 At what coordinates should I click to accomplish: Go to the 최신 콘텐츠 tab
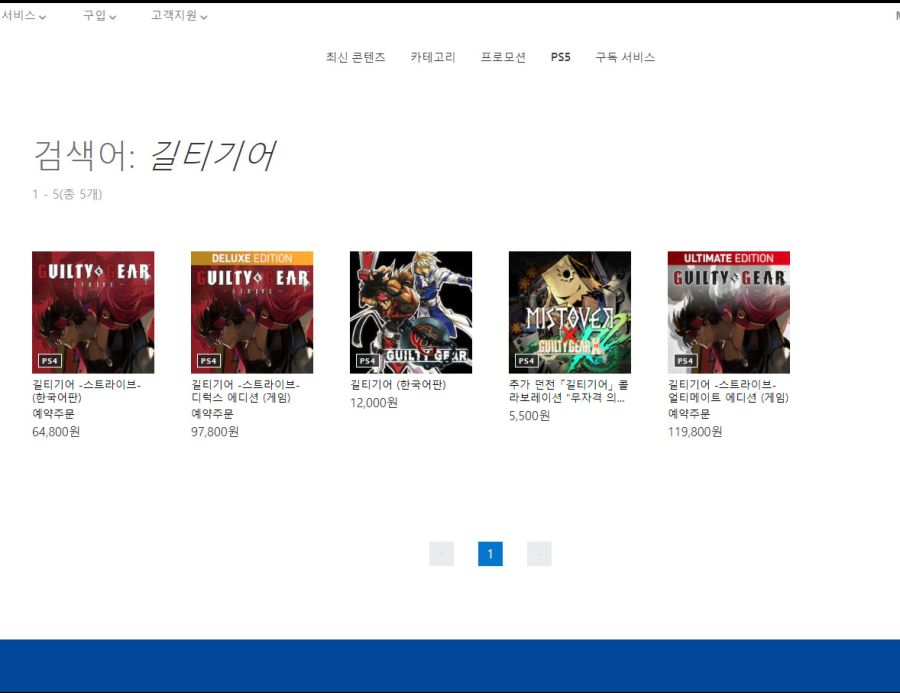point(355,57)
